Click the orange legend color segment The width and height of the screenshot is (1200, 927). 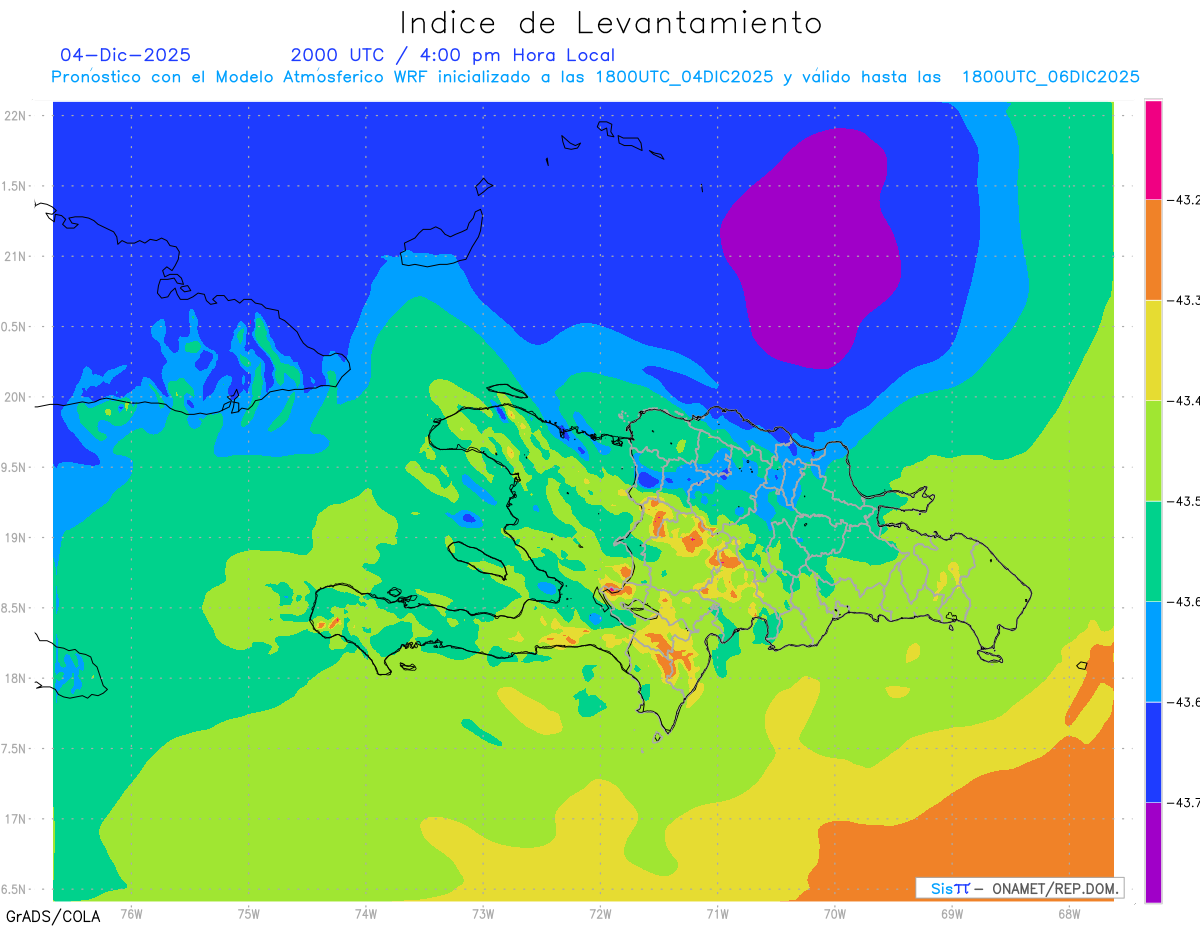pos(1153,249)
